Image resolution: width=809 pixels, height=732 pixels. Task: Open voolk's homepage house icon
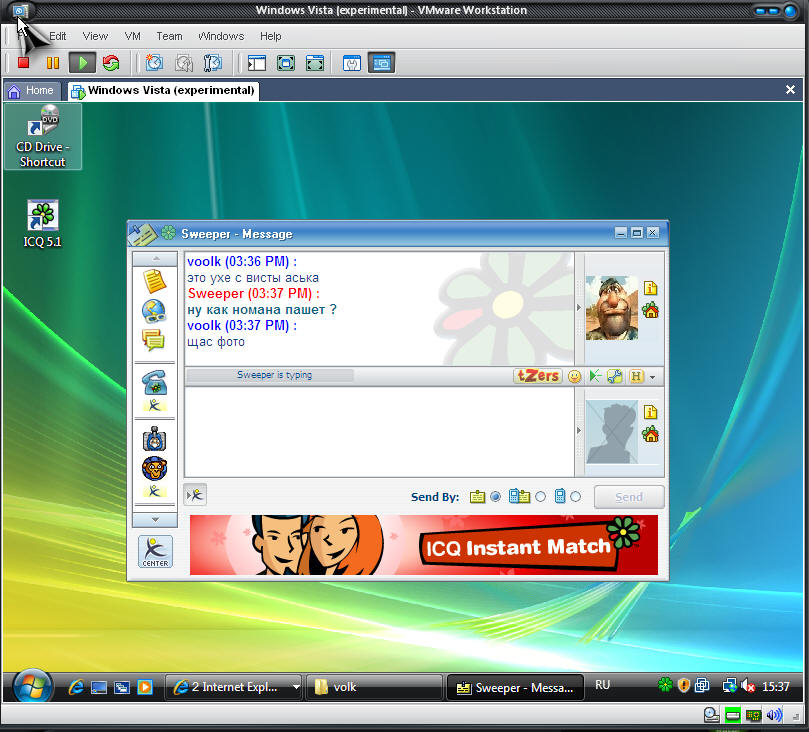tap(651, 311)
